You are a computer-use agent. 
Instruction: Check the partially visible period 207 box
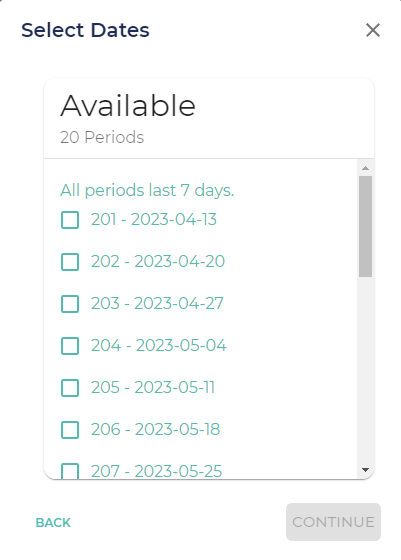pyautogui.click(x=70, y=471)
